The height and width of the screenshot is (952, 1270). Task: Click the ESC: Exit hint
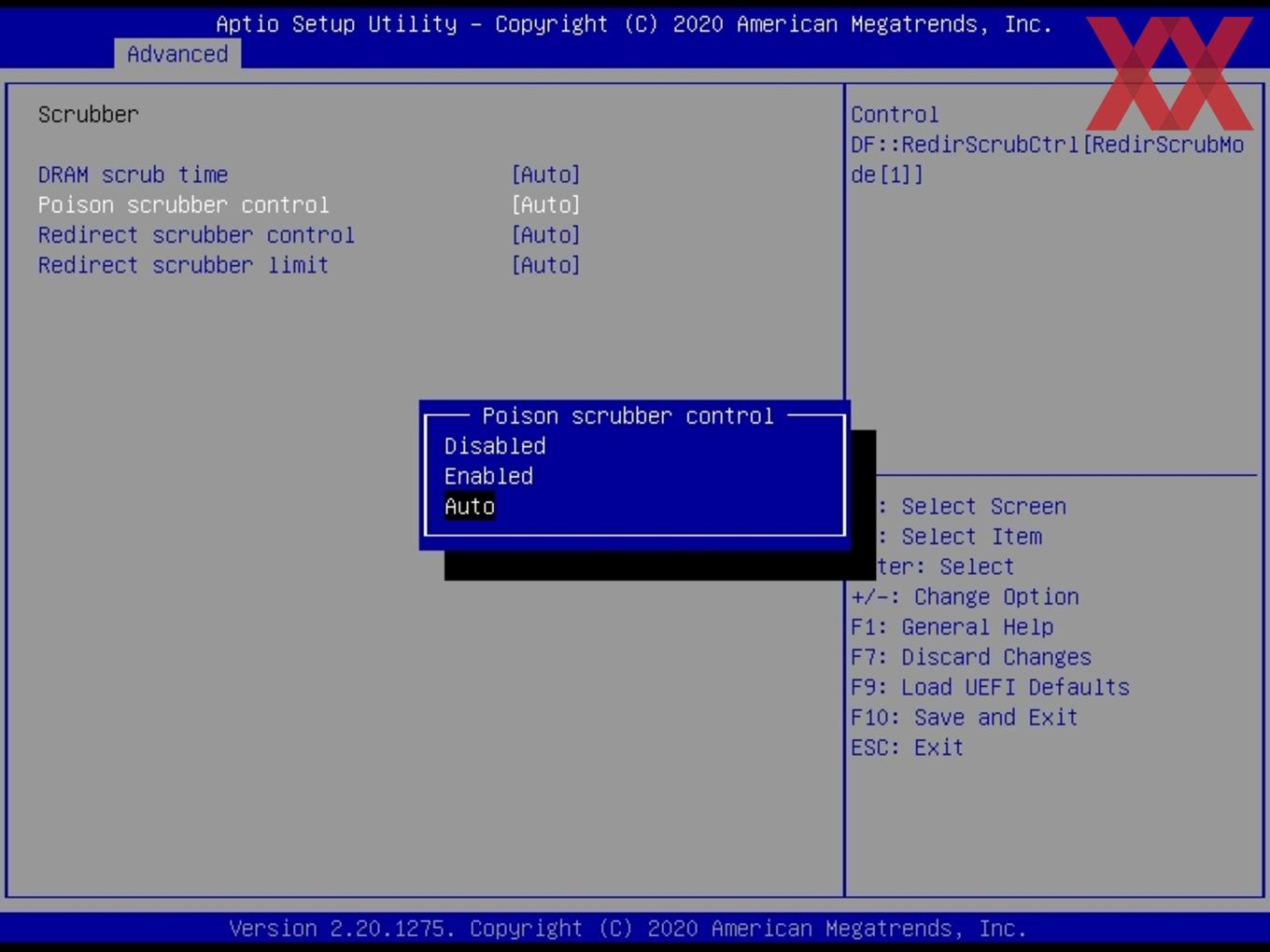[907, 747]
